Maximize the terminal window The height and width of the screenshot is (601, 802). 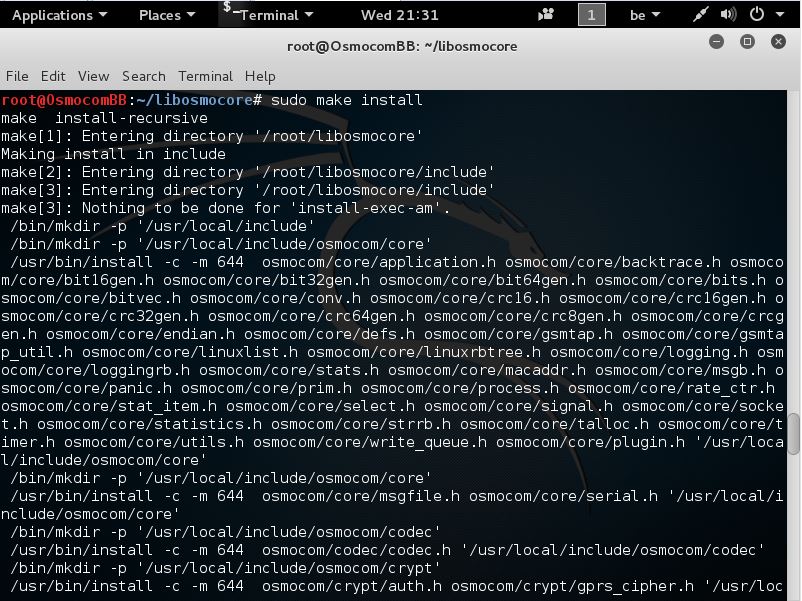(x=747, y=41)
